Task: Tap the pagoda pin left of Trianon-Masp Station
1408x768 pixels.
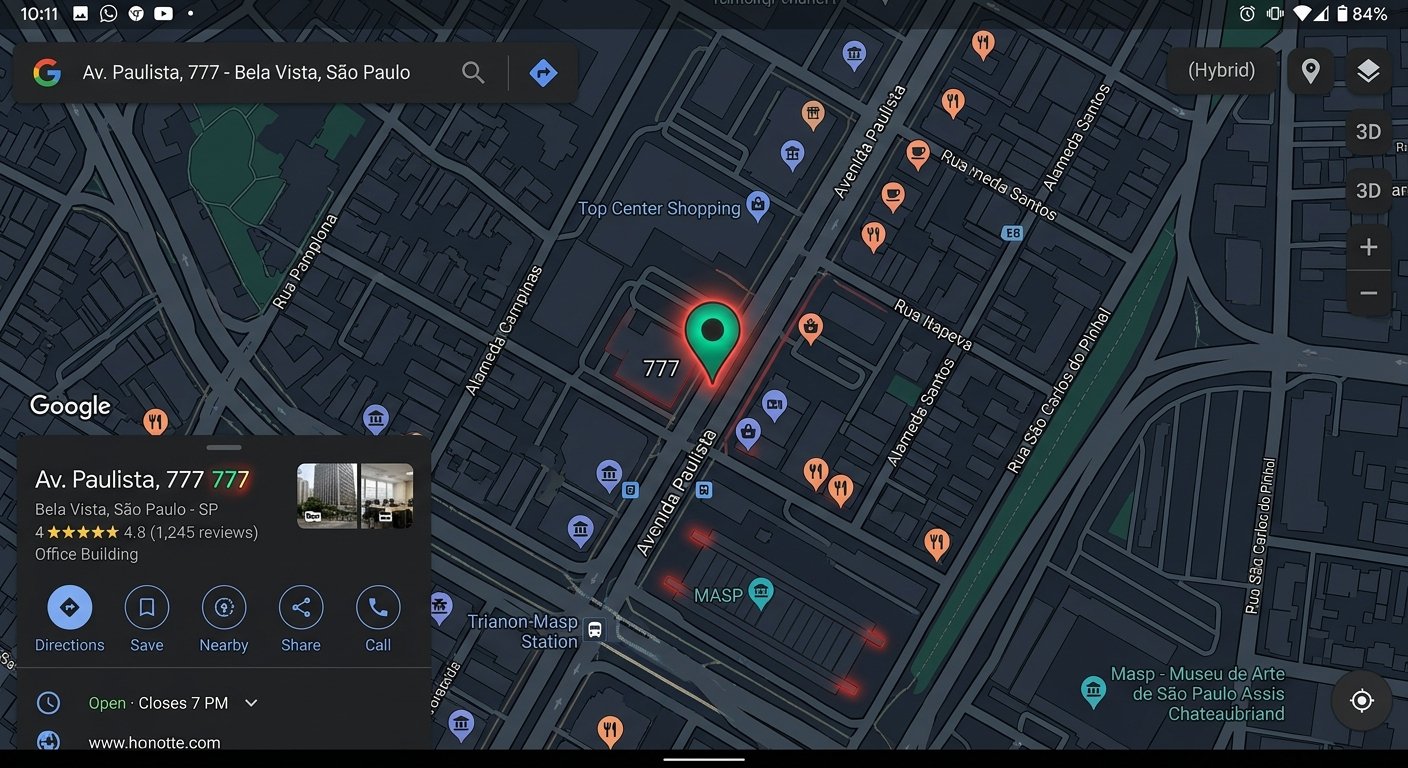Action: coord(440,606)
